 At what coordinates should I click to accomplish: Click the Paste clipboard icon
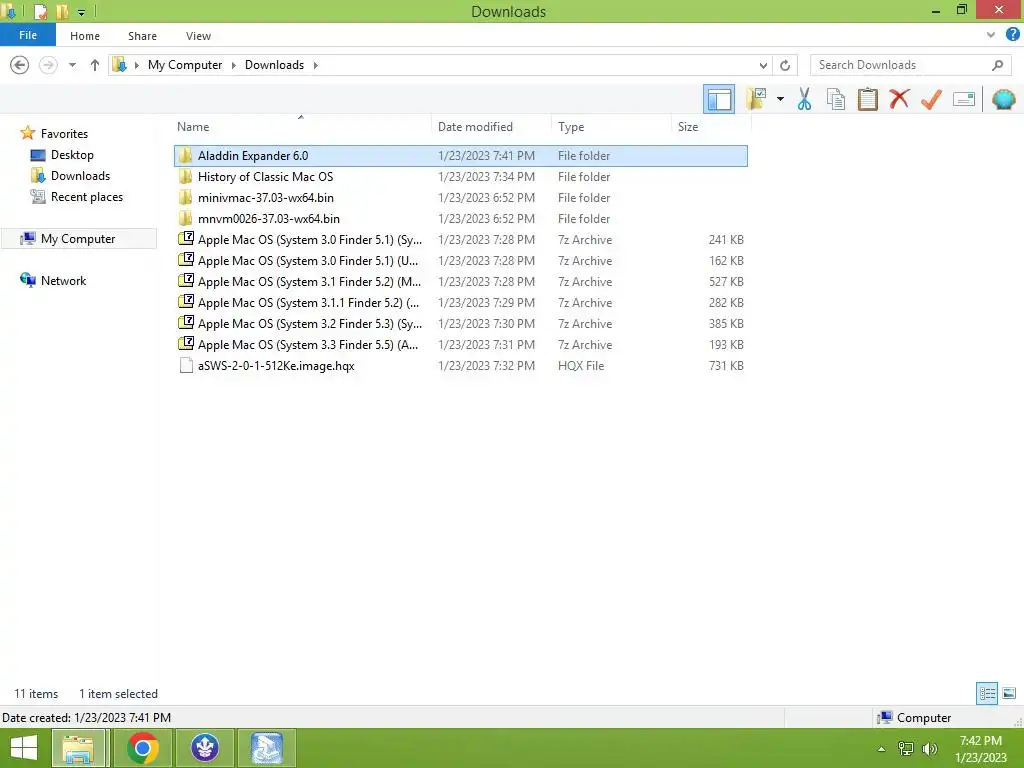click(867, 99)
